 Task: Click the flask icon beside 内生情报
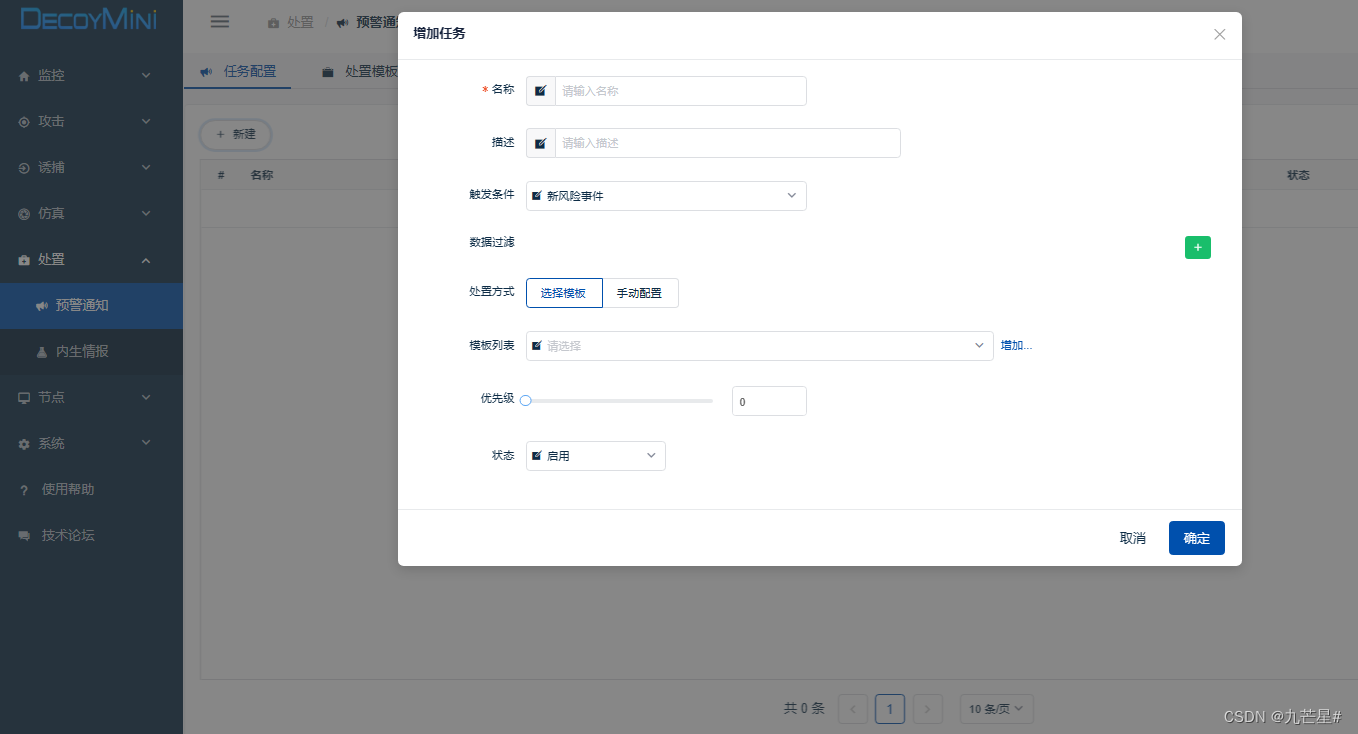42,352
